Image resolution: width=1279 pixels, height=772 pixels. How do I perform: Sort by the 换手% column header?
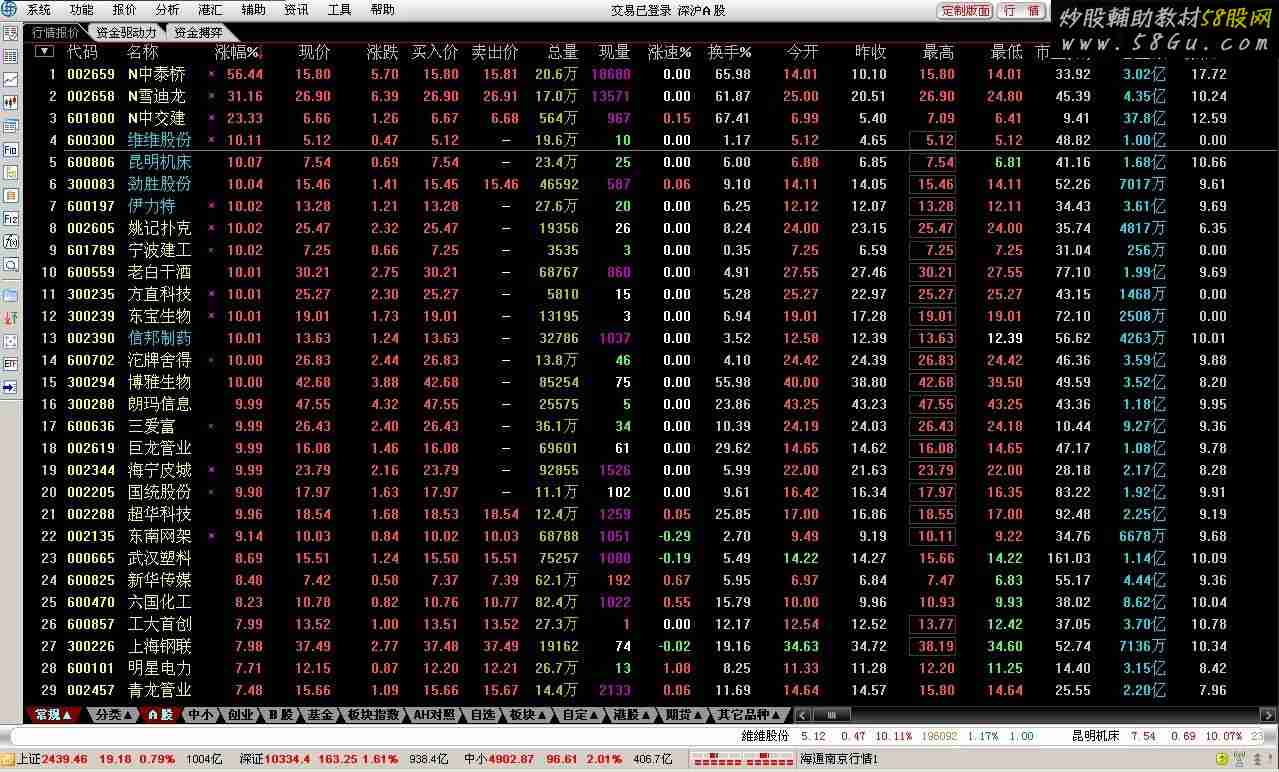(729, 52)
